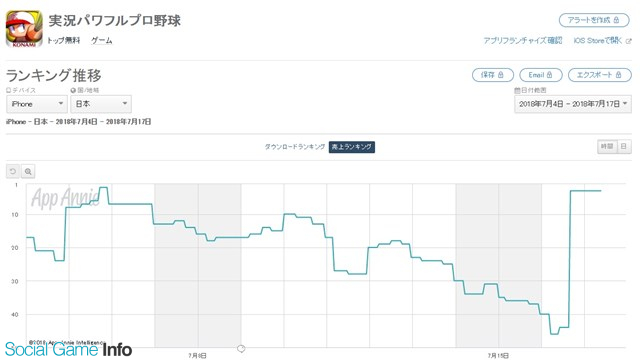This screenshot has height=362, width=640.
Task: Click the timeline marker below the chart
Action: (241, 349)
